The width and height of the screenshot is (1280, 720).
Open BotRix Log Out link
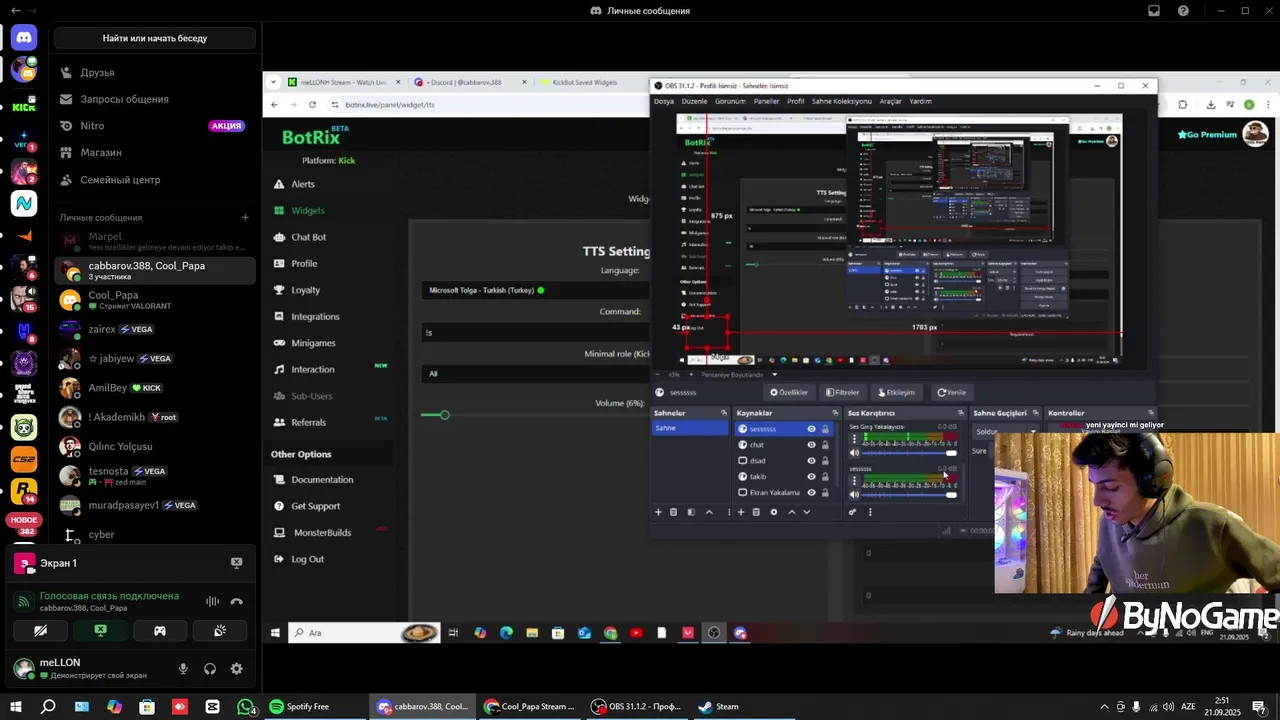pos(307,559)
